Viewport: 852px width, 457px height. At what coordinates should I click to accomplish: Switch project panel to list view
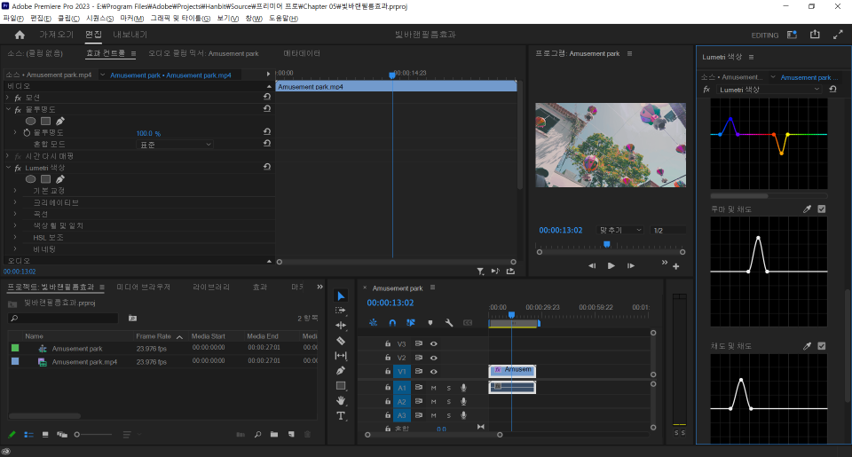(x=29, y=435)
